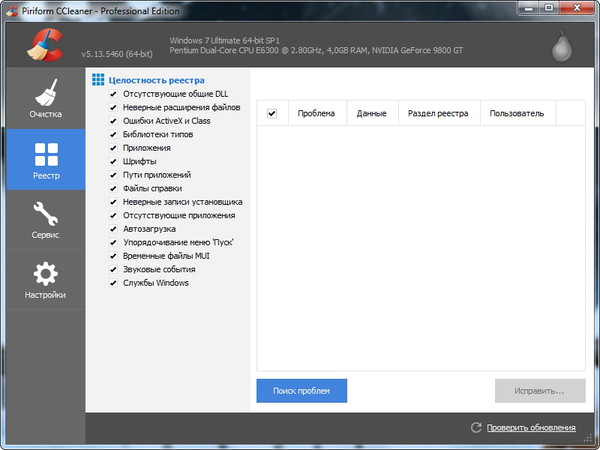The width and height of the screenshot is (600, 450).
Task: Toggle the Шрифты registry check
Action: point(113,161)
